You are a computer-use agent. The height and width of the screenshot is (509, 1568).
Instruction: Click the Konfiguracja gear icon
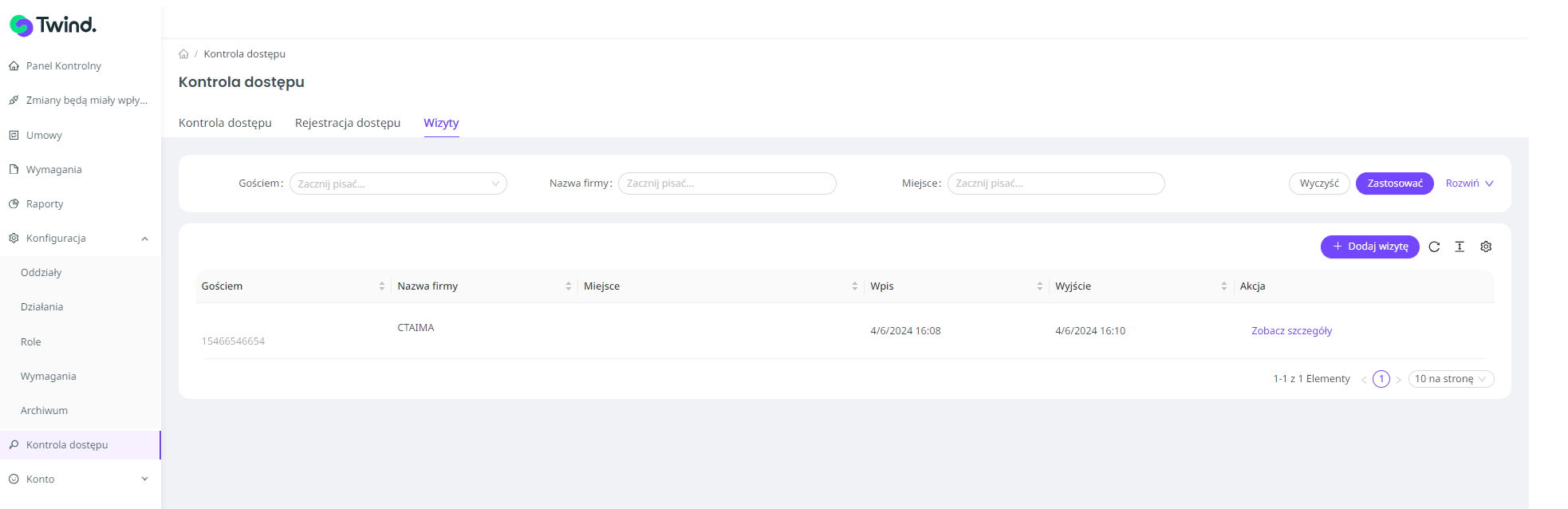point(14,239)
